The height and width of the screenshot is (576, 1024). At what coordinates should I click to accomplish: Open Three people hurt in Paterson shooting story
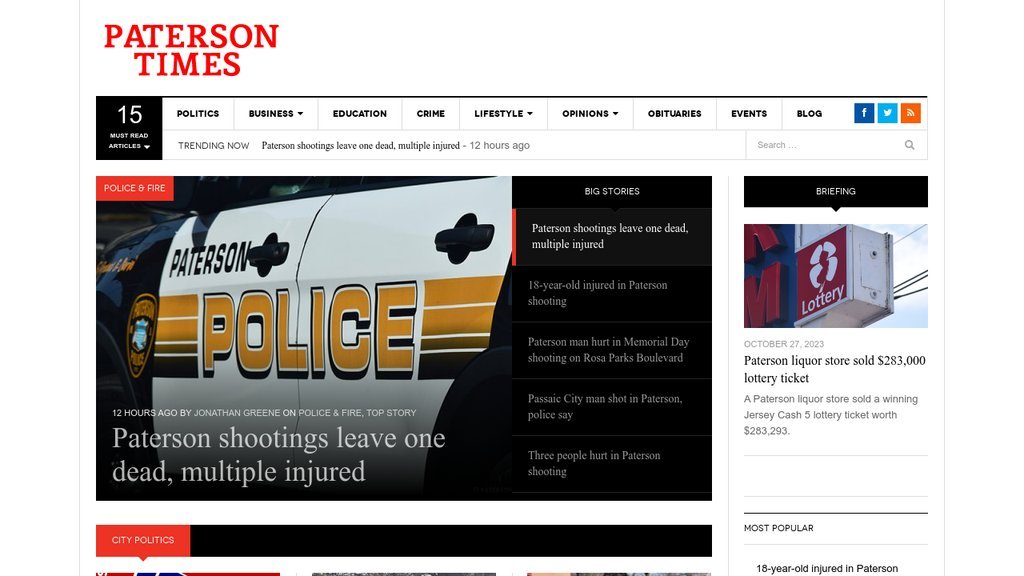pos(612,464)
